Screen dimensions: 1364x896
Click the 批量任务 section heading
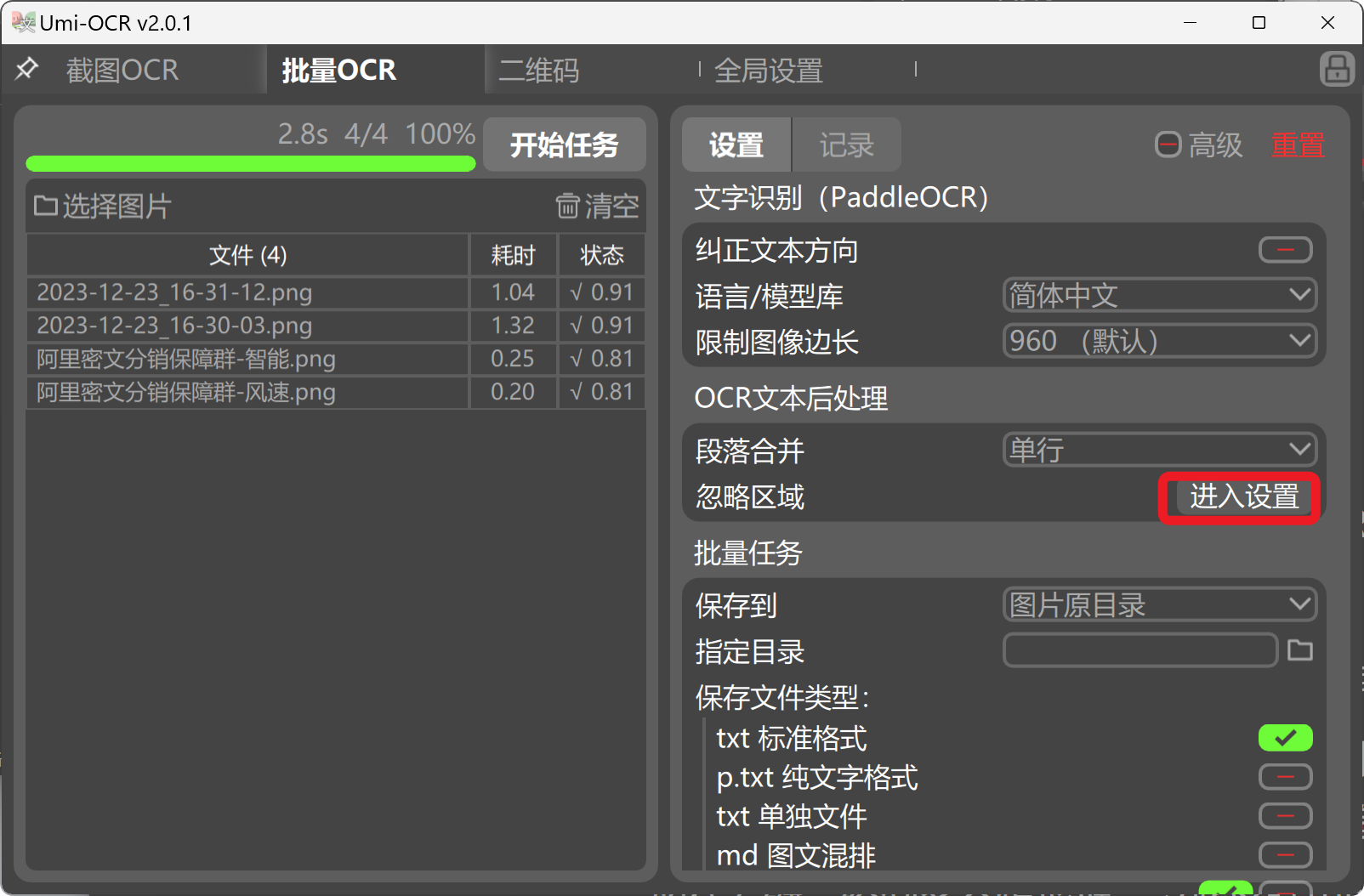[x=748, y=553]
